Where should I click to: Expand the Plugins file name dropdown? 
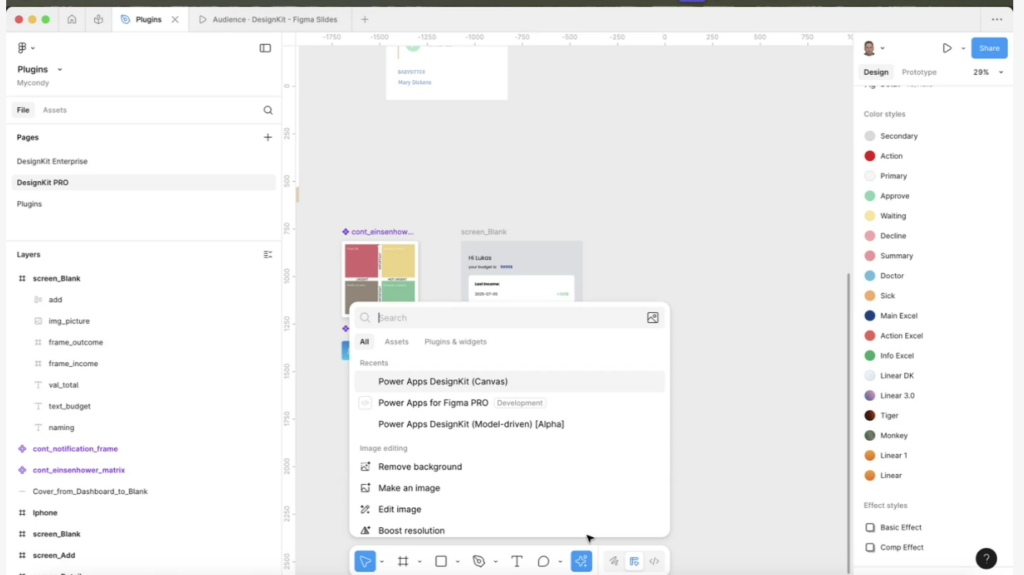pyautogui.click(x=59, y=69)
